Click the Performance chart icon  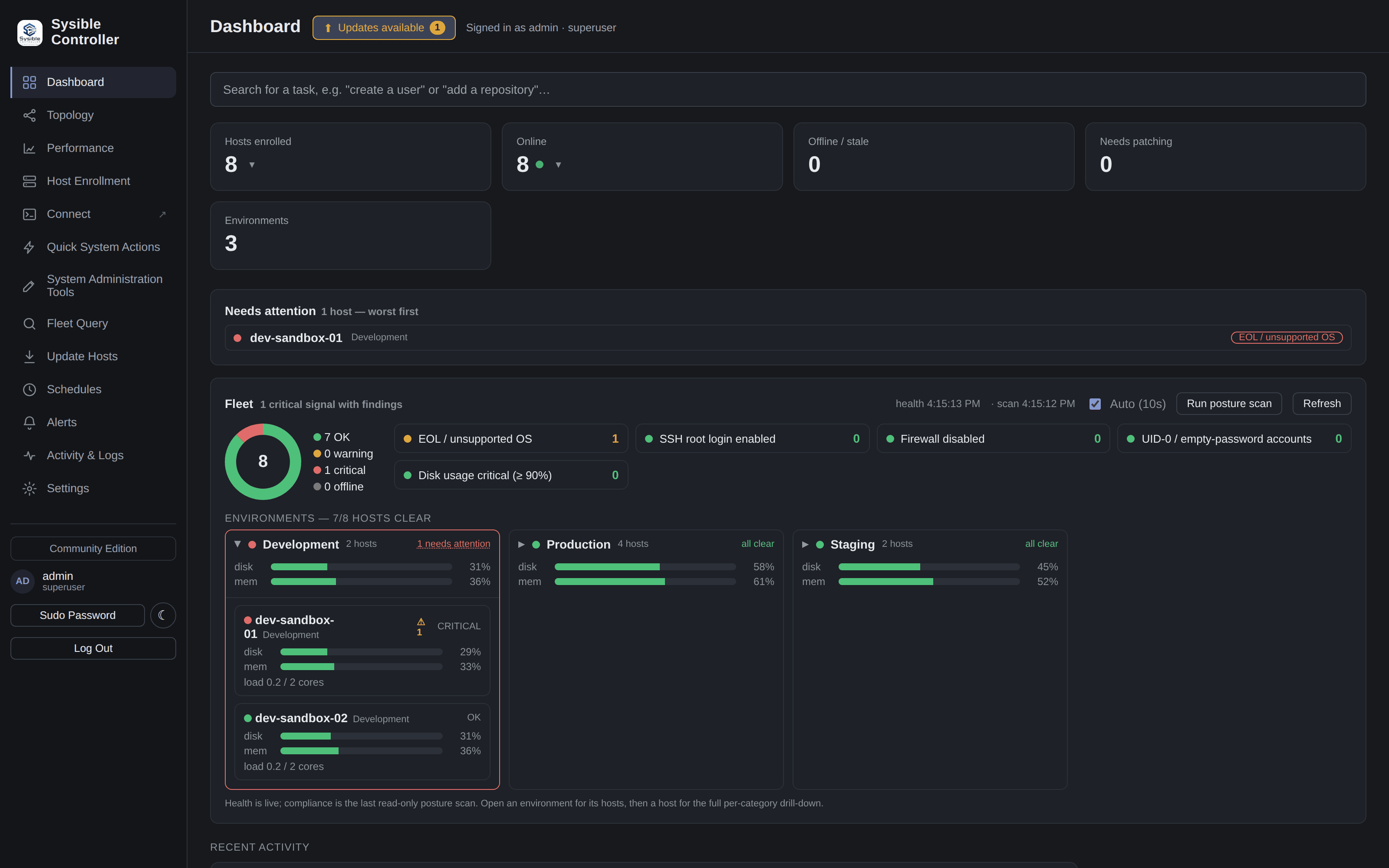click(x=29, y=148)
